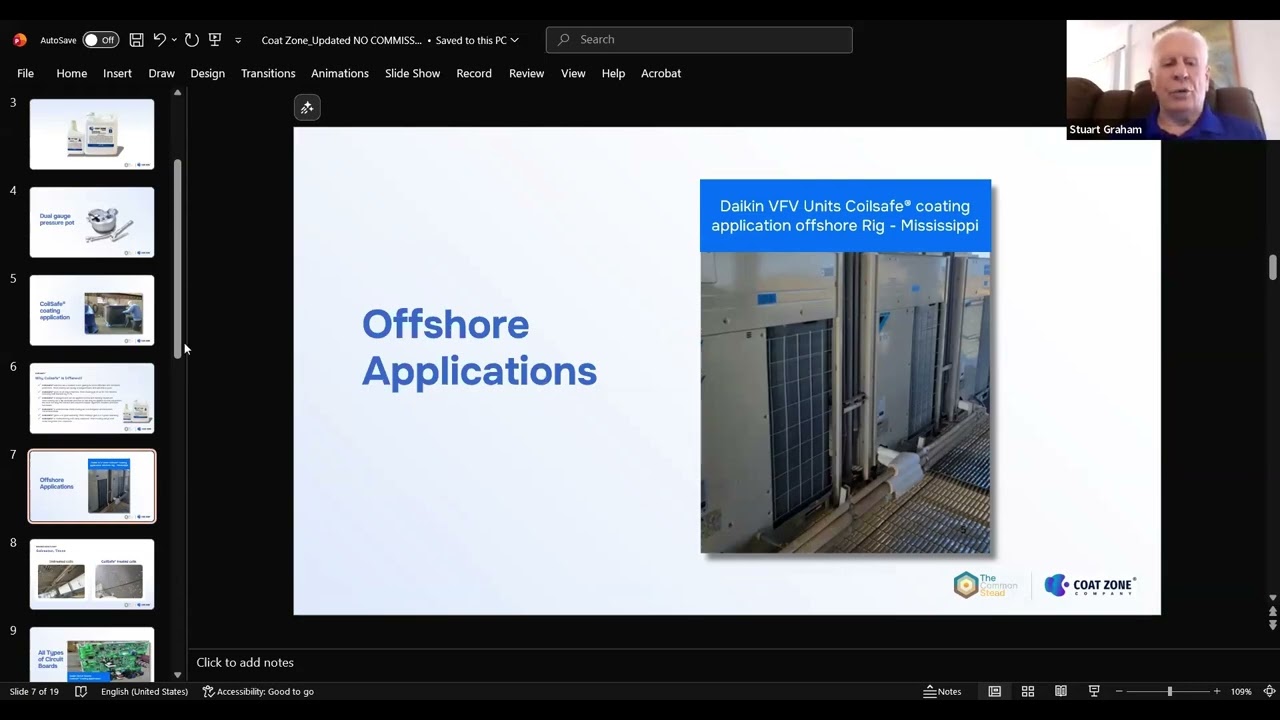Click 'English (United States)' language indicator
Screen dimensions: 1280x720
tap(144, 691)
